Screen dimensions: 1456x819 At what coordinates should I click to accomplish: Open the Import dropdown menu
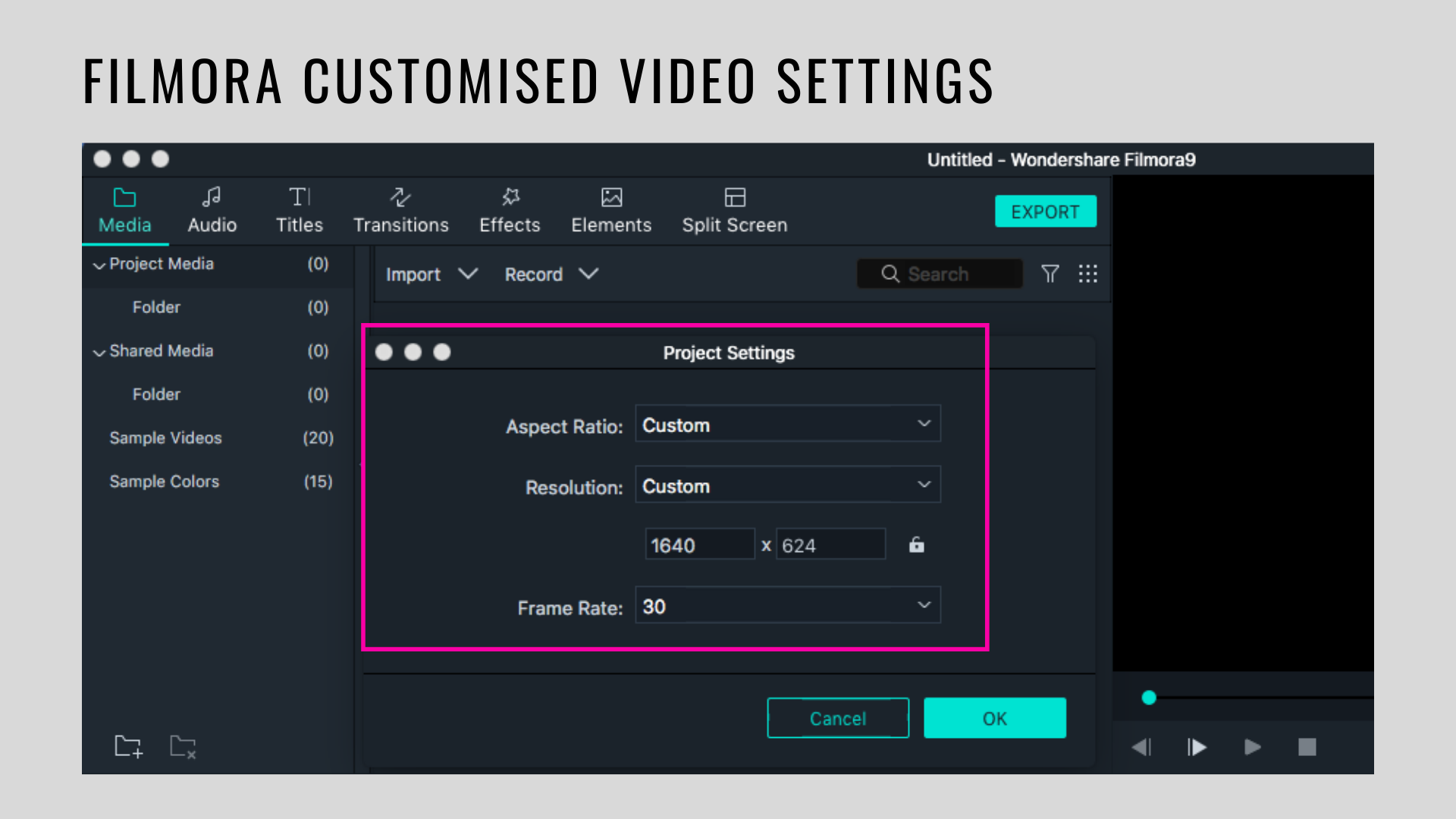pyautogui.click(x=431, y=274)
